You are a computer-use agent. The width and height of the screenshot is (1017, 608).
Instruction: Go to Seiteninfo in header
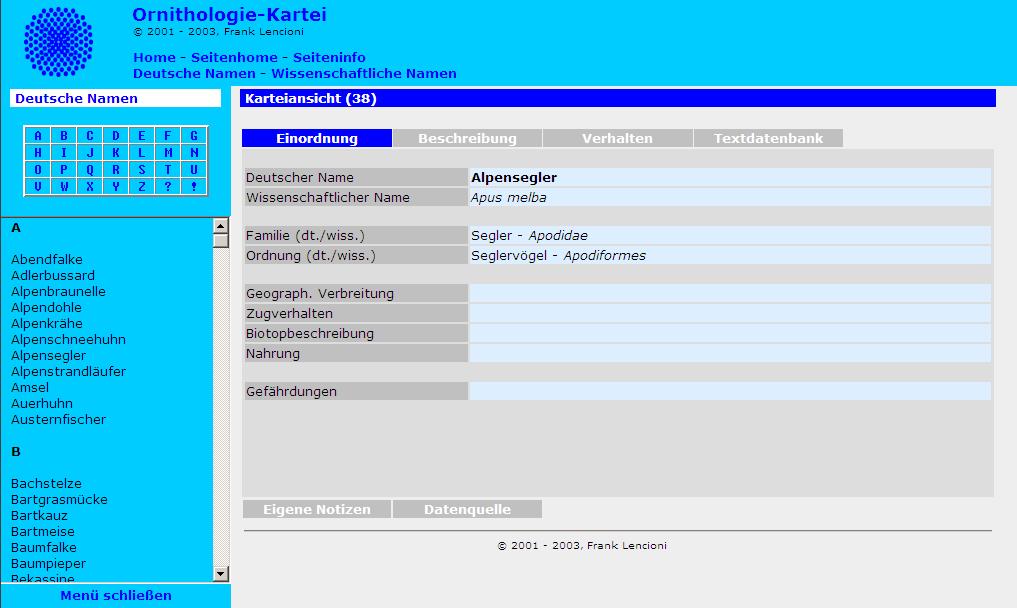click(x=329, y=57)
